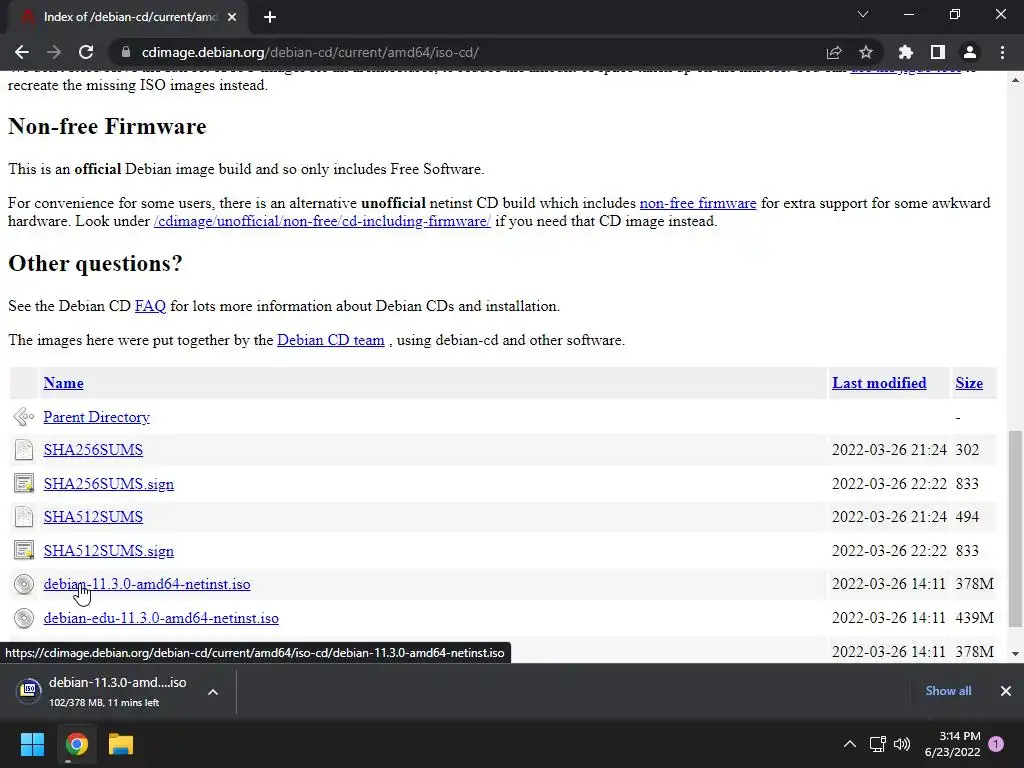Click the downloading debian-11.3.0 iso item

point(104,691)
